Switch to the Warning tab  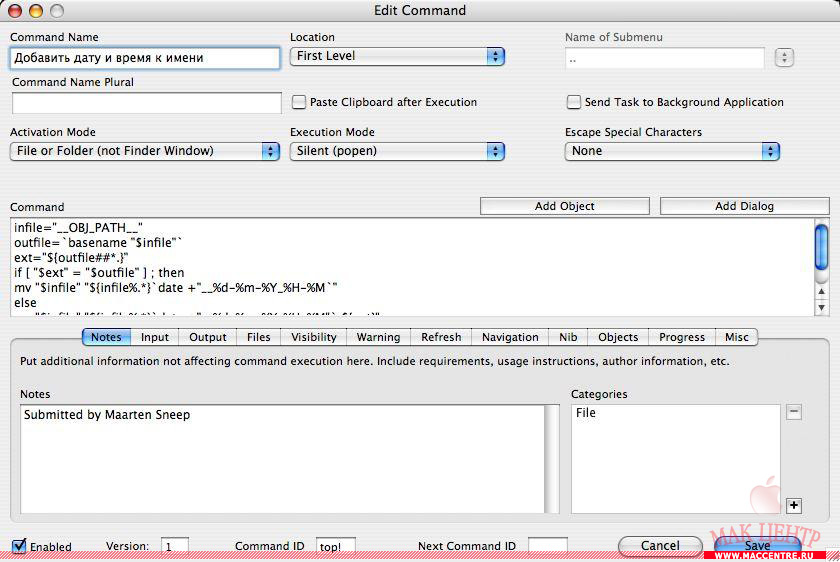(x=378, y=337)
